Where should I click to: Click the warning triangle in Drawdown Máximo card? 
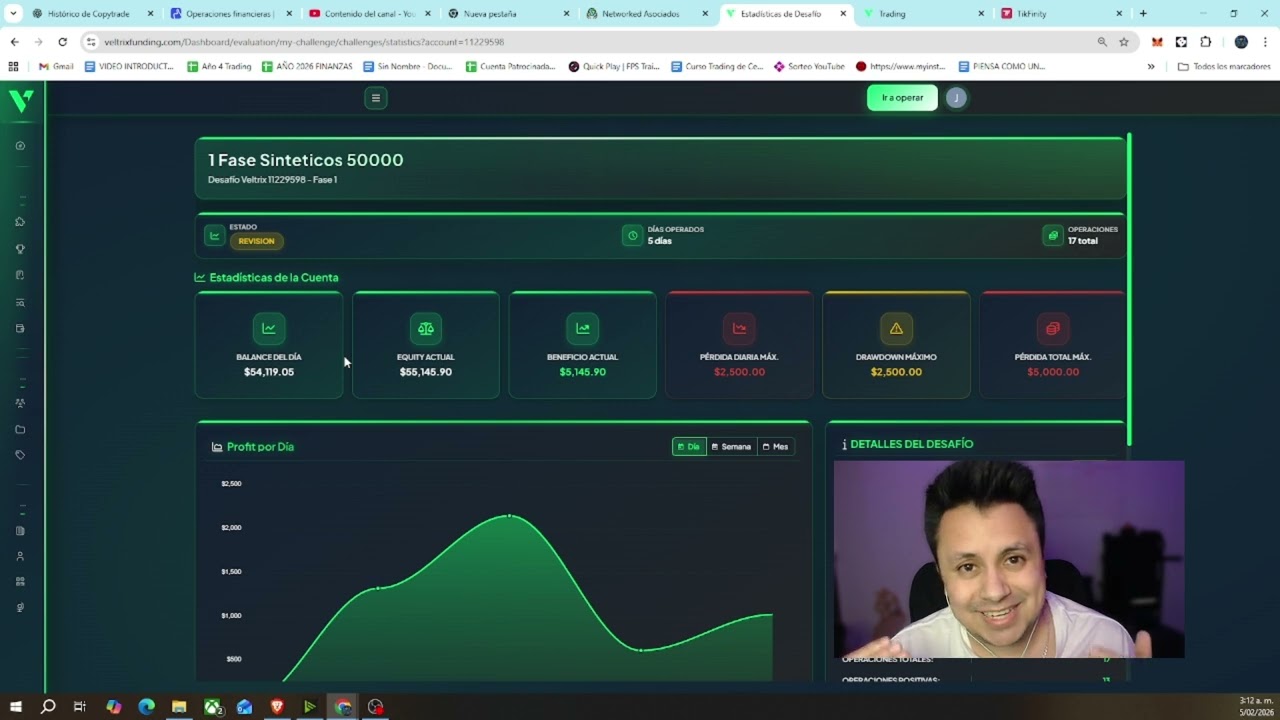896,328
